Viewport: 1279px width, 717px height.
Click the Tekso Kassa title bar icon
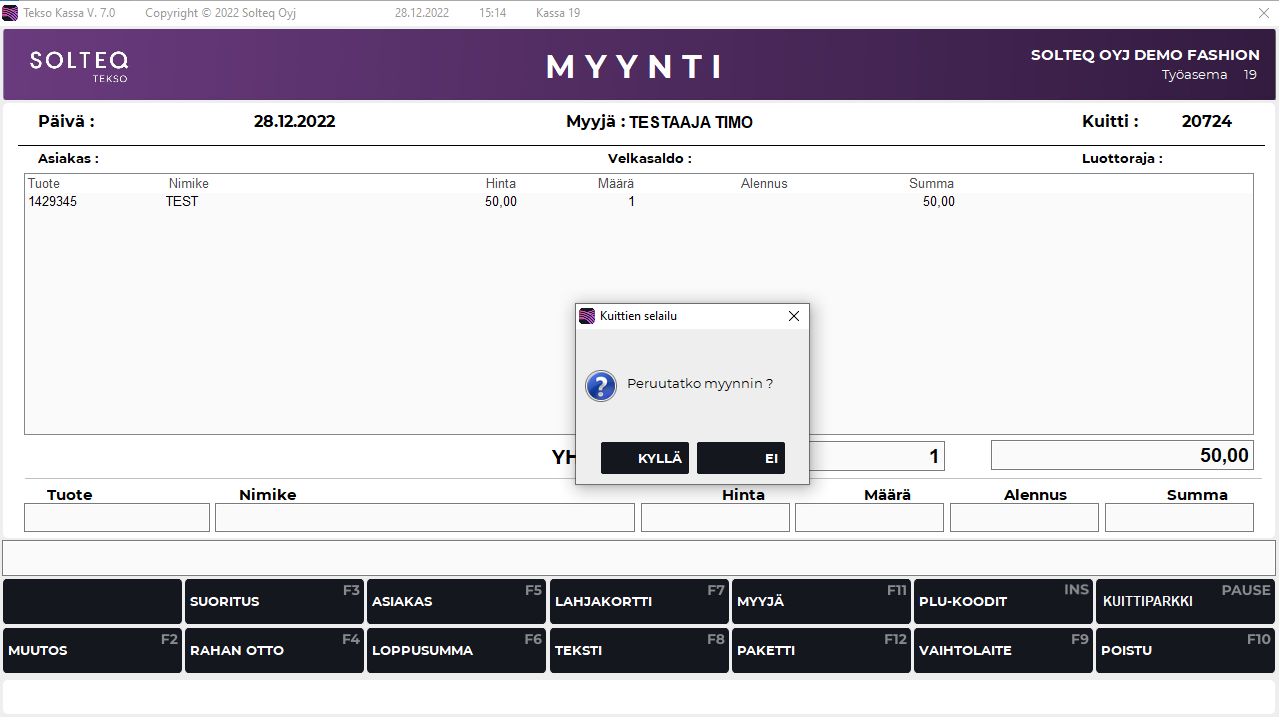click(x=10, y=13)
